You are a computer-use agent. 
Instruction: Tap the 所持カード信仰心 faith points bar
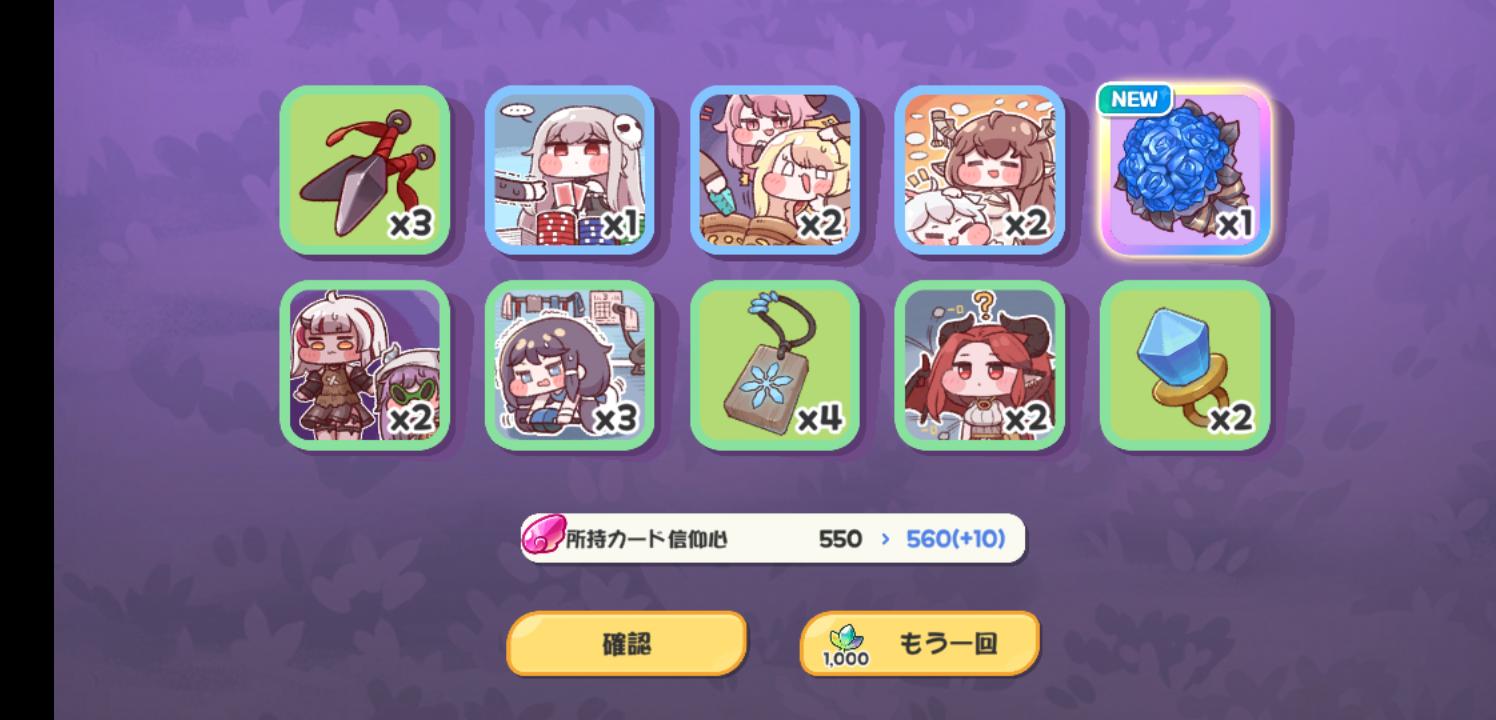coord(773,539)
